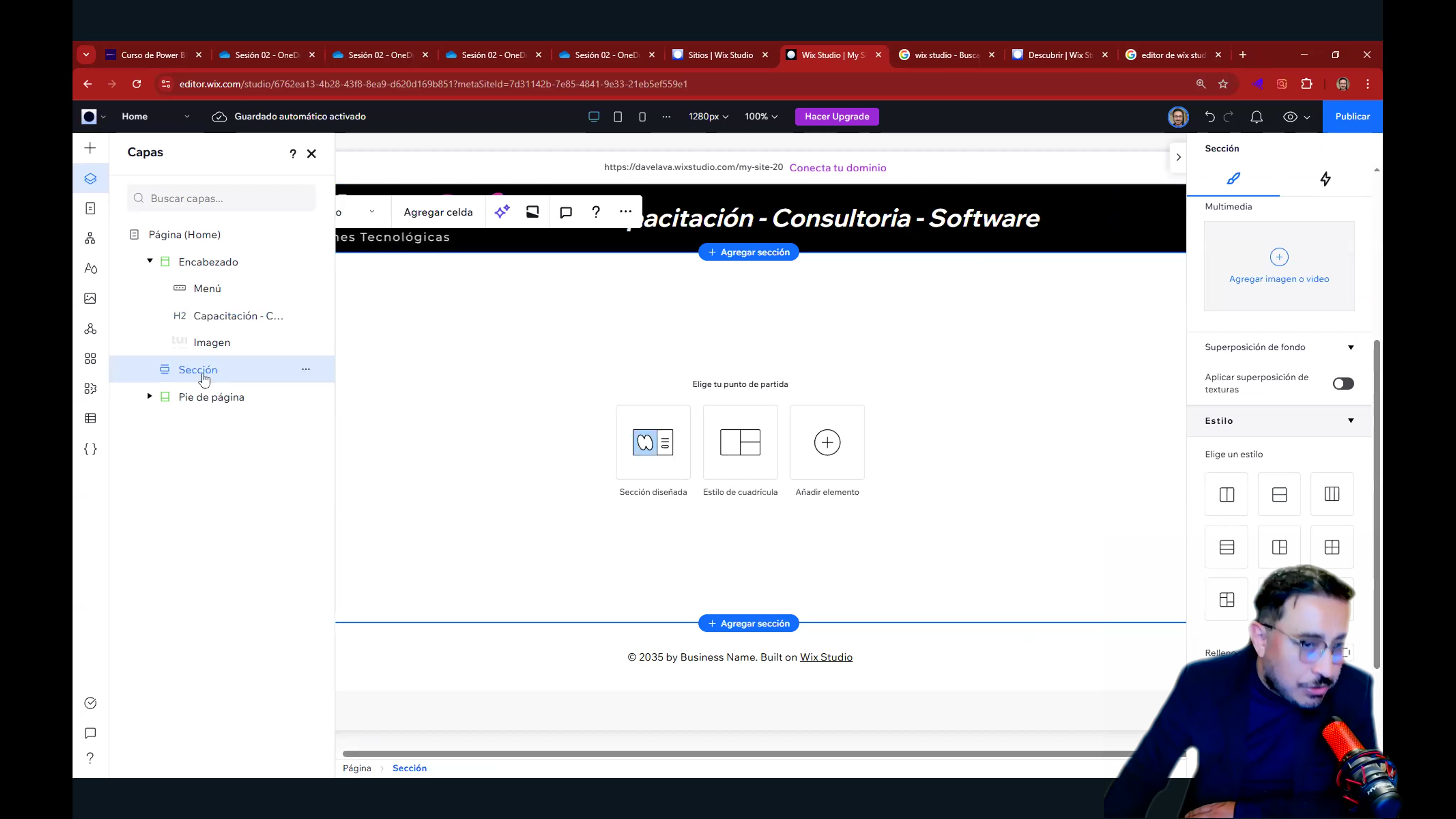1456x819 pixels.
Task: Open breakpoint more options ellipsis
Action: pyautogui.click(x=667, y=117)
